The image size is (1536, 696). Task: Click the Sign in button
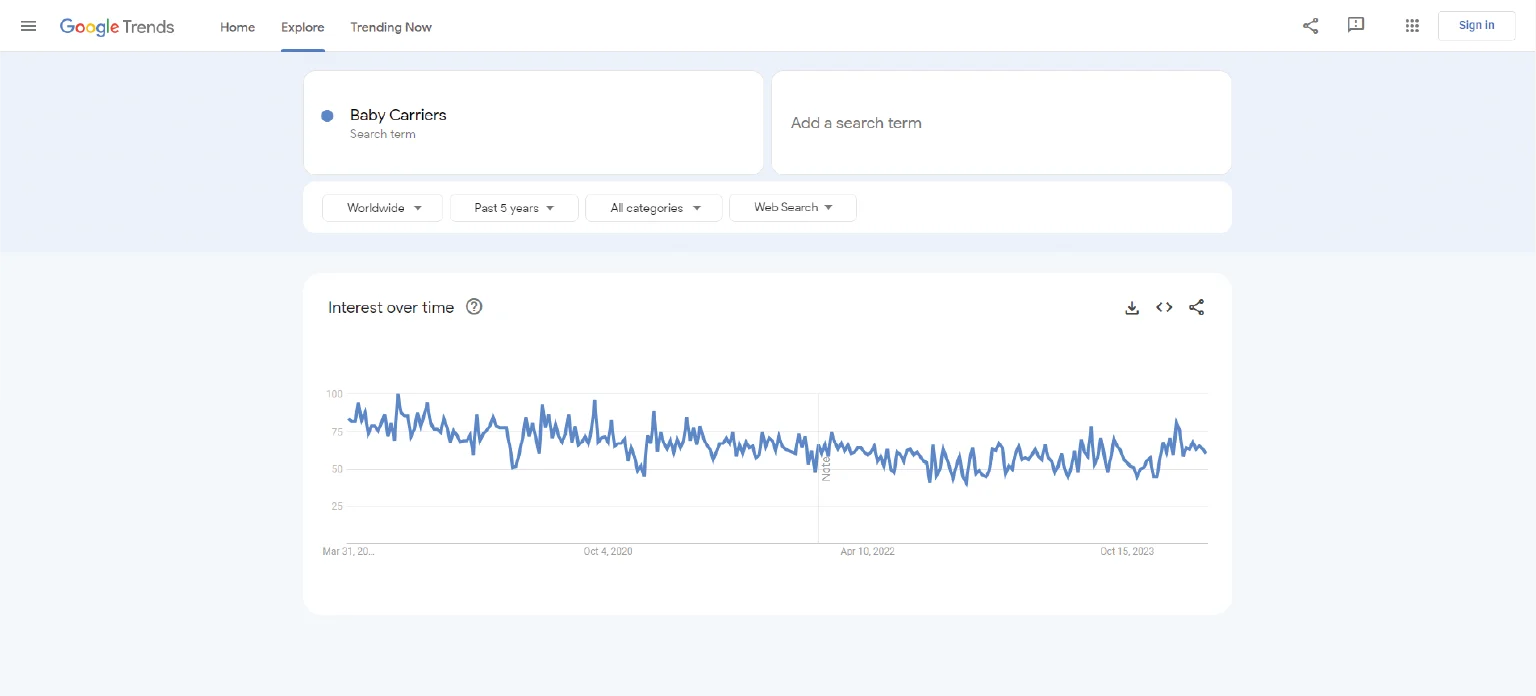tap(1476, 26)
